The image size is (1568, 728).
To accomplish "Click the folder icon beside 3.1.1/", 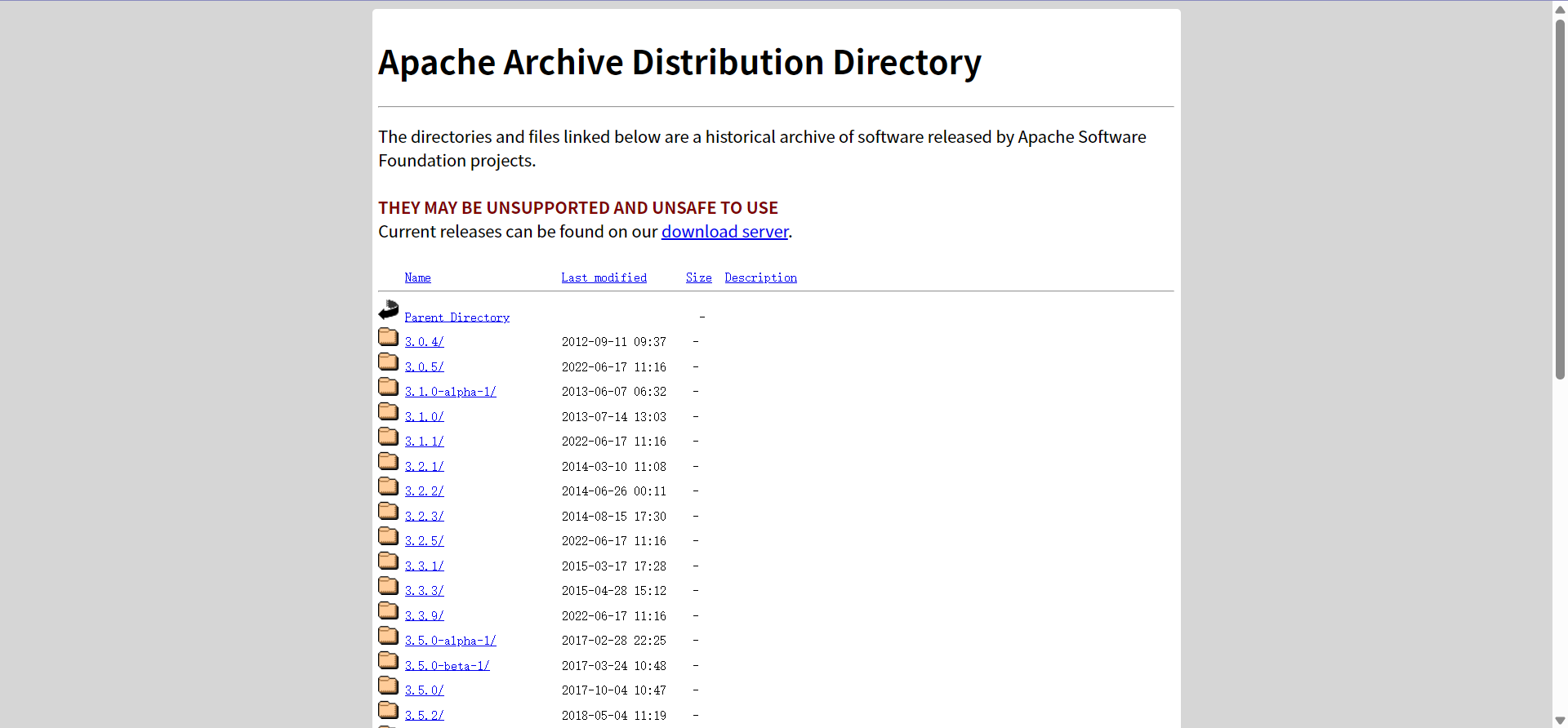I will [389, 437].
